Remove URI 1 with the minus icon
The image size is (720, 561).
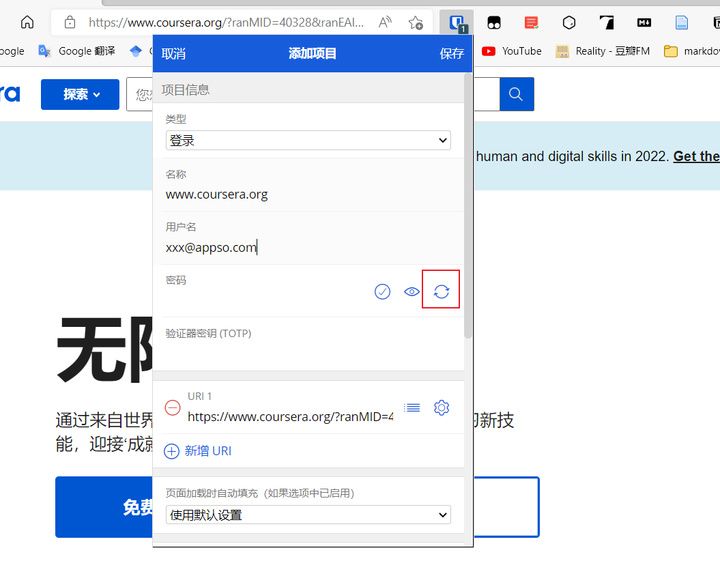click(173, 407)
